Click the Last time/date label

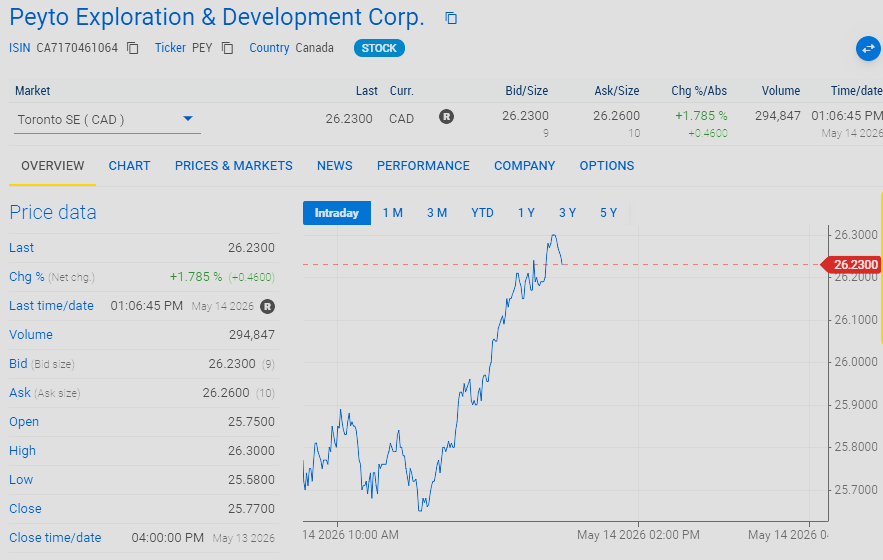(51, 306)
